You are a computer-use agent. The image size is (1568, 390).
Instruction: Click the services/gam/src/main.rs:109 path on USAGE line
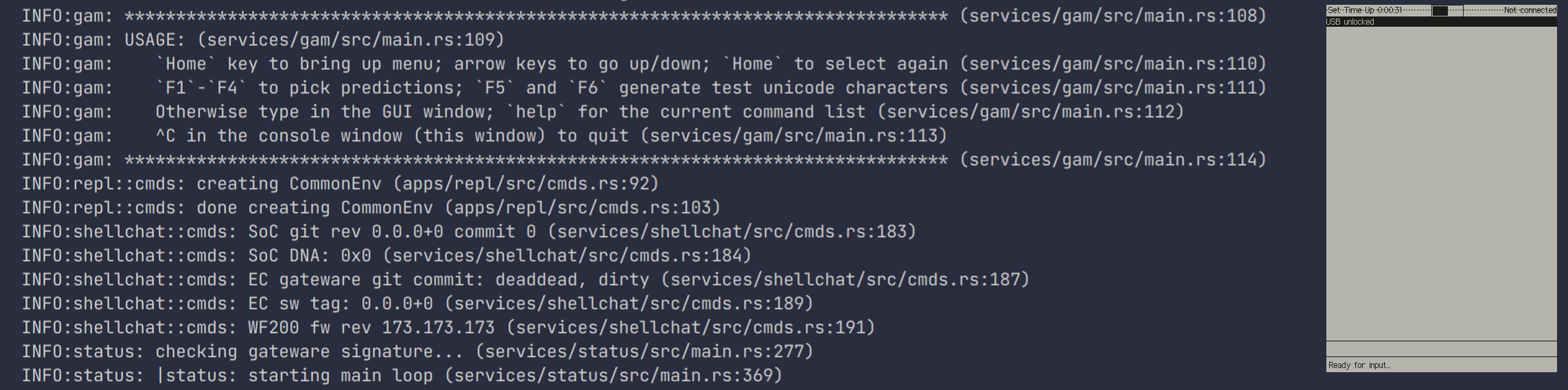[351, 40]
